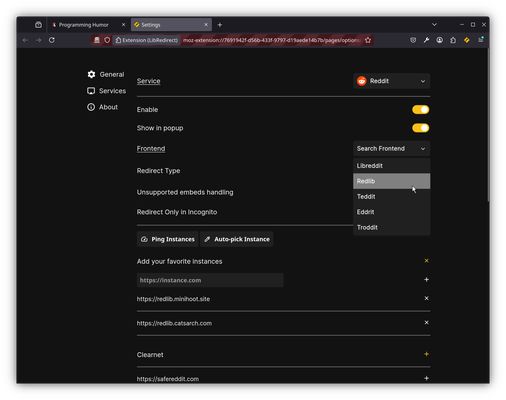The width and height of the screenshot is (506, 400).
Task: Open the About section
Action: click(102, 107)
